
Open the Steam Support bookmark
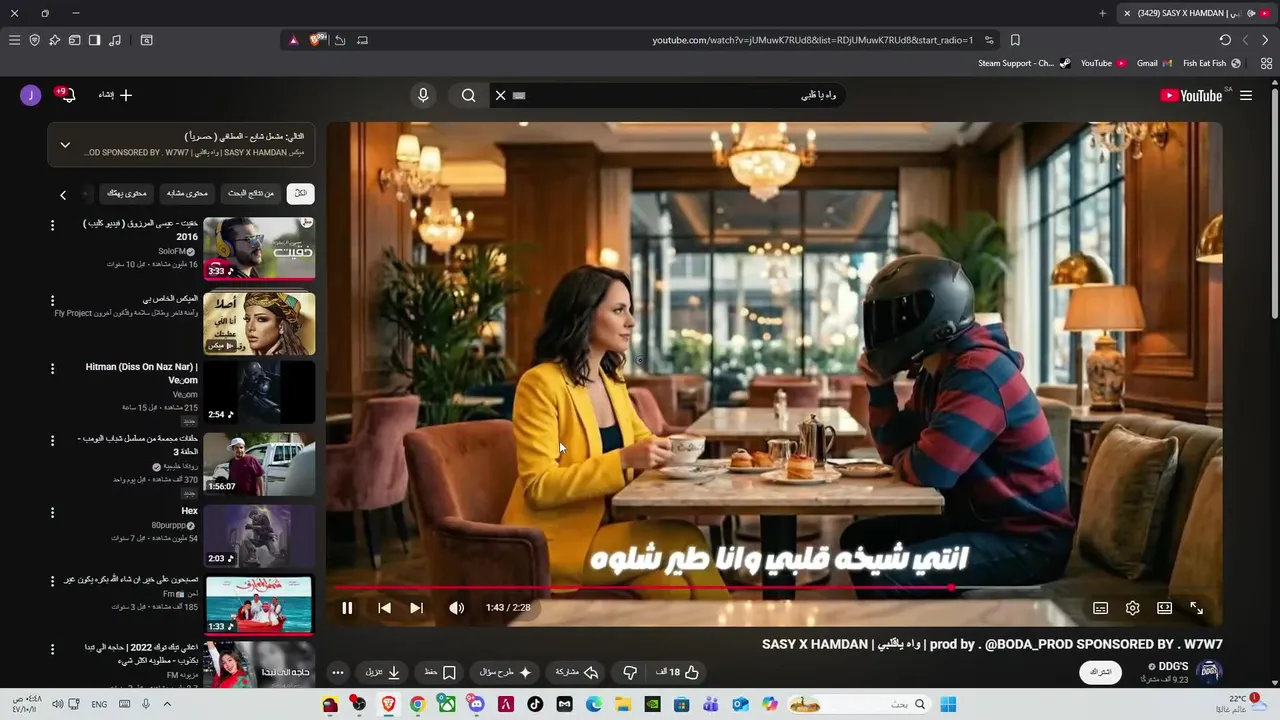click(1024, 63)
